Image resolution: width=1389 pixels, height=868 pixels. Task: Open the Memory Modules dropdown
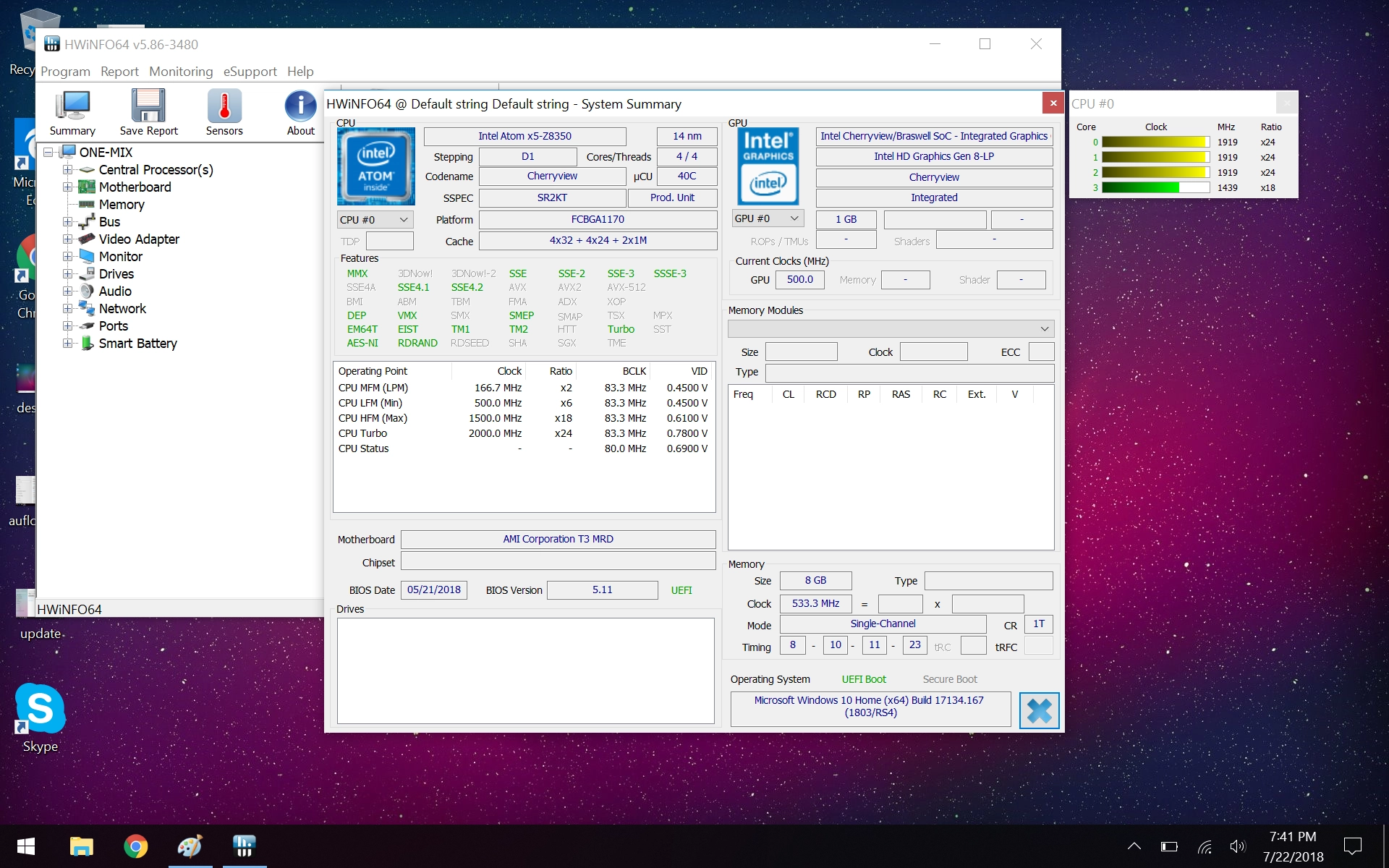coord(891,329)
